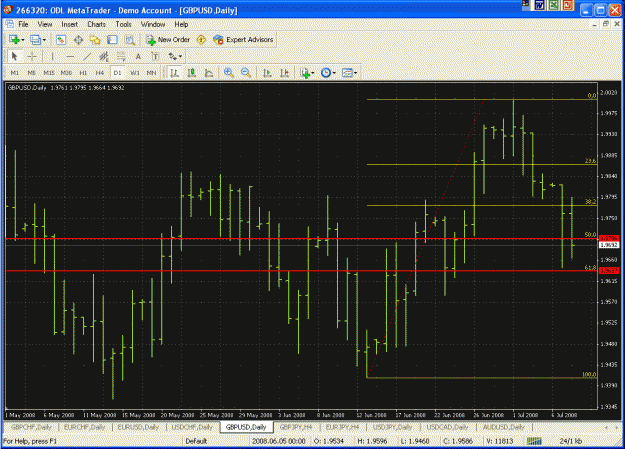Image resolution: width=625 pixels, height=449 pixels.
Task: Click the Word icon in Office shortcut bar
Action: [540, 5]
